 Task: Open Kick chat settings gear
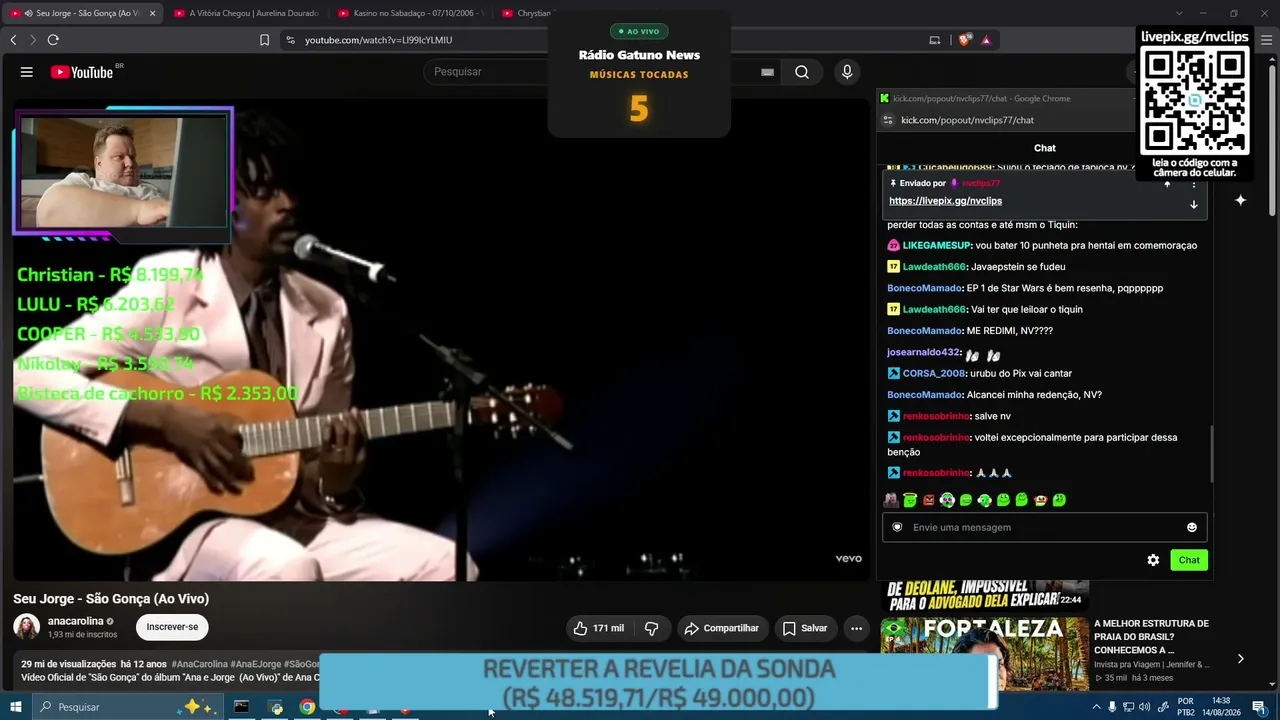point(1153,560)
